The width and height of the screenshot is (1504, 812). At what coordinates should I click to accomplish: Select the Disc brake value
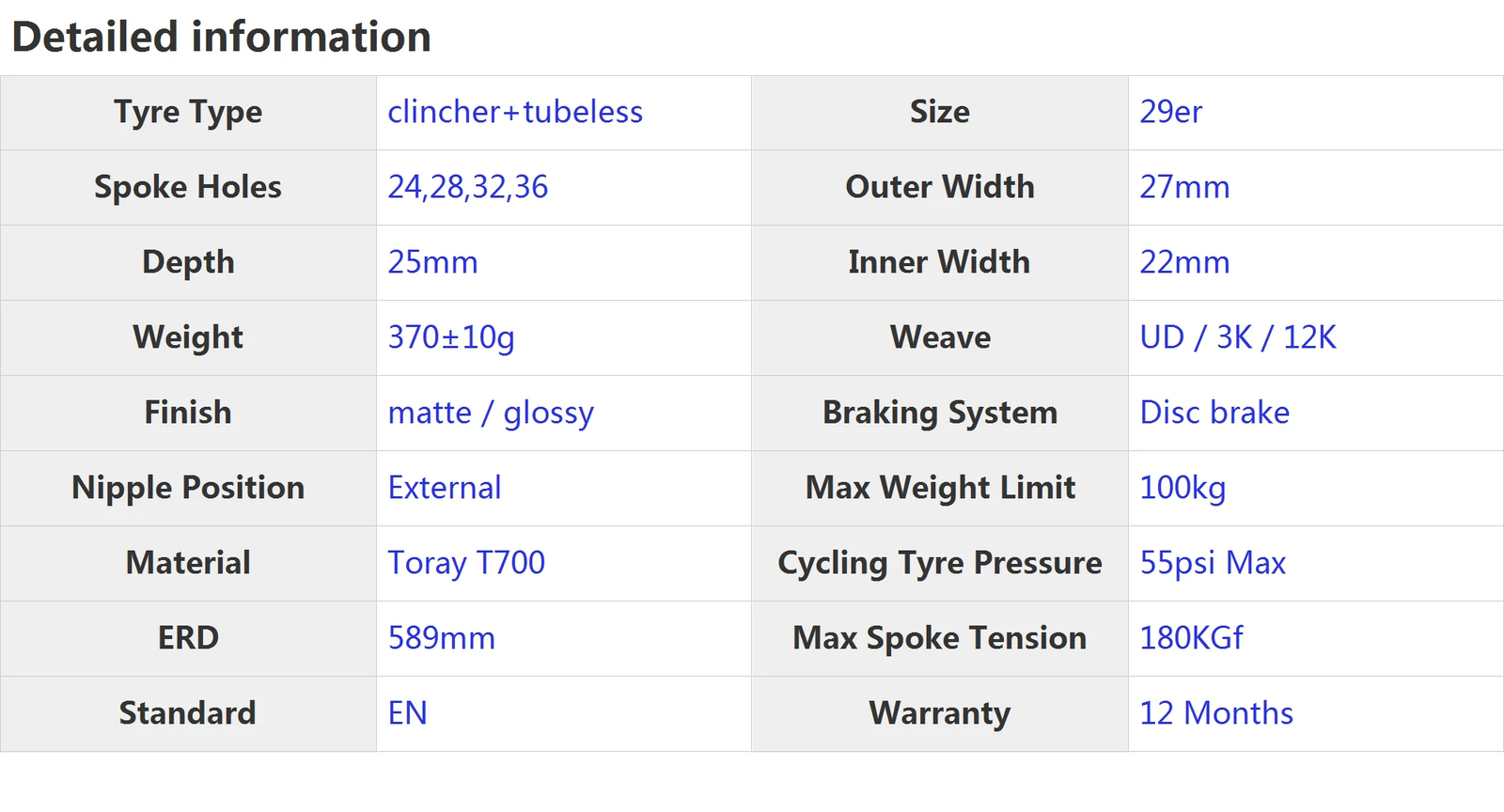tap(1214, 413)
